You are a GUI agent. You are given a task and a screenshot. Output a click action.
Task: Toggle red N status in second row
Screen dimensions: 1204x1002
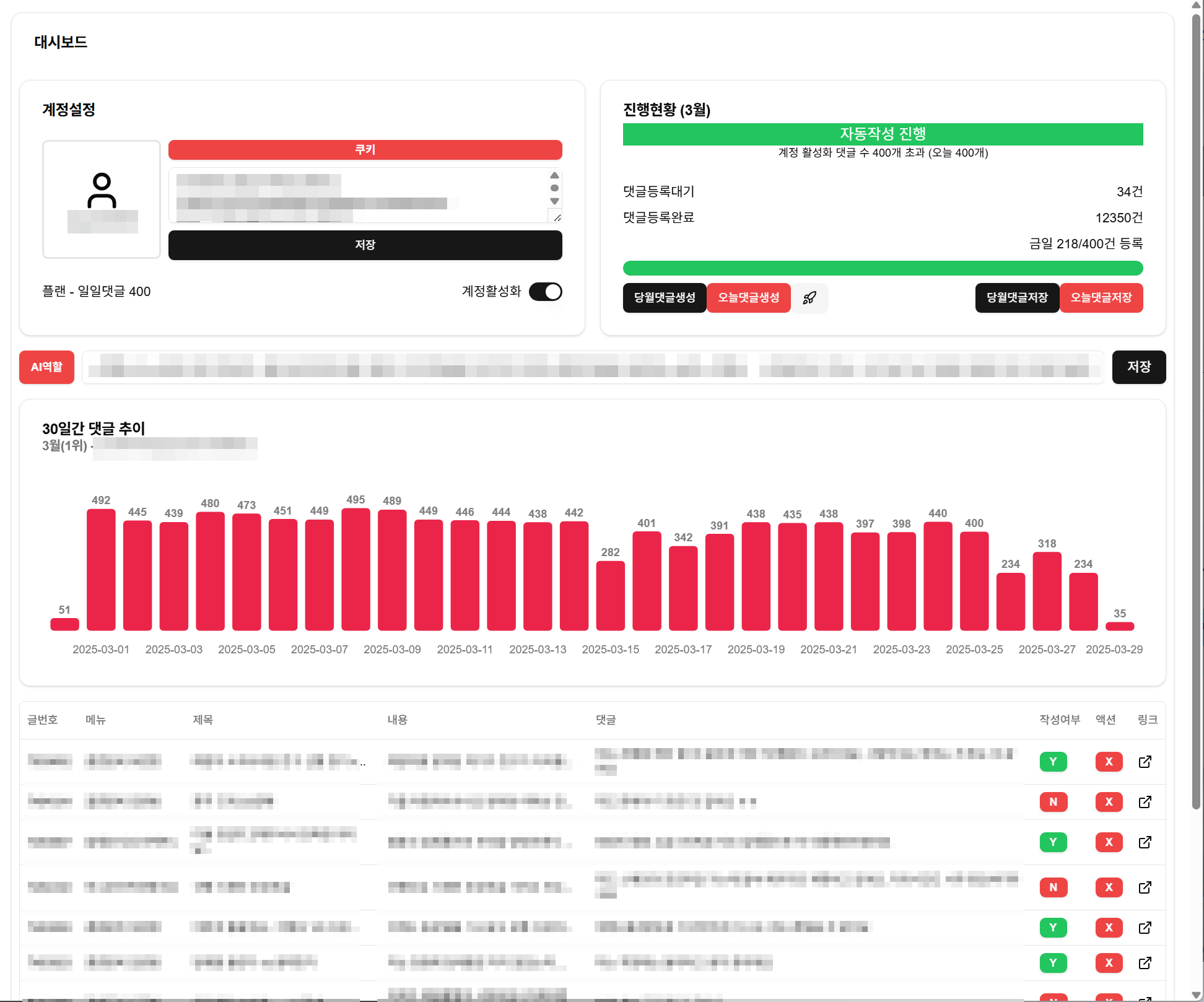[1053, 802]
